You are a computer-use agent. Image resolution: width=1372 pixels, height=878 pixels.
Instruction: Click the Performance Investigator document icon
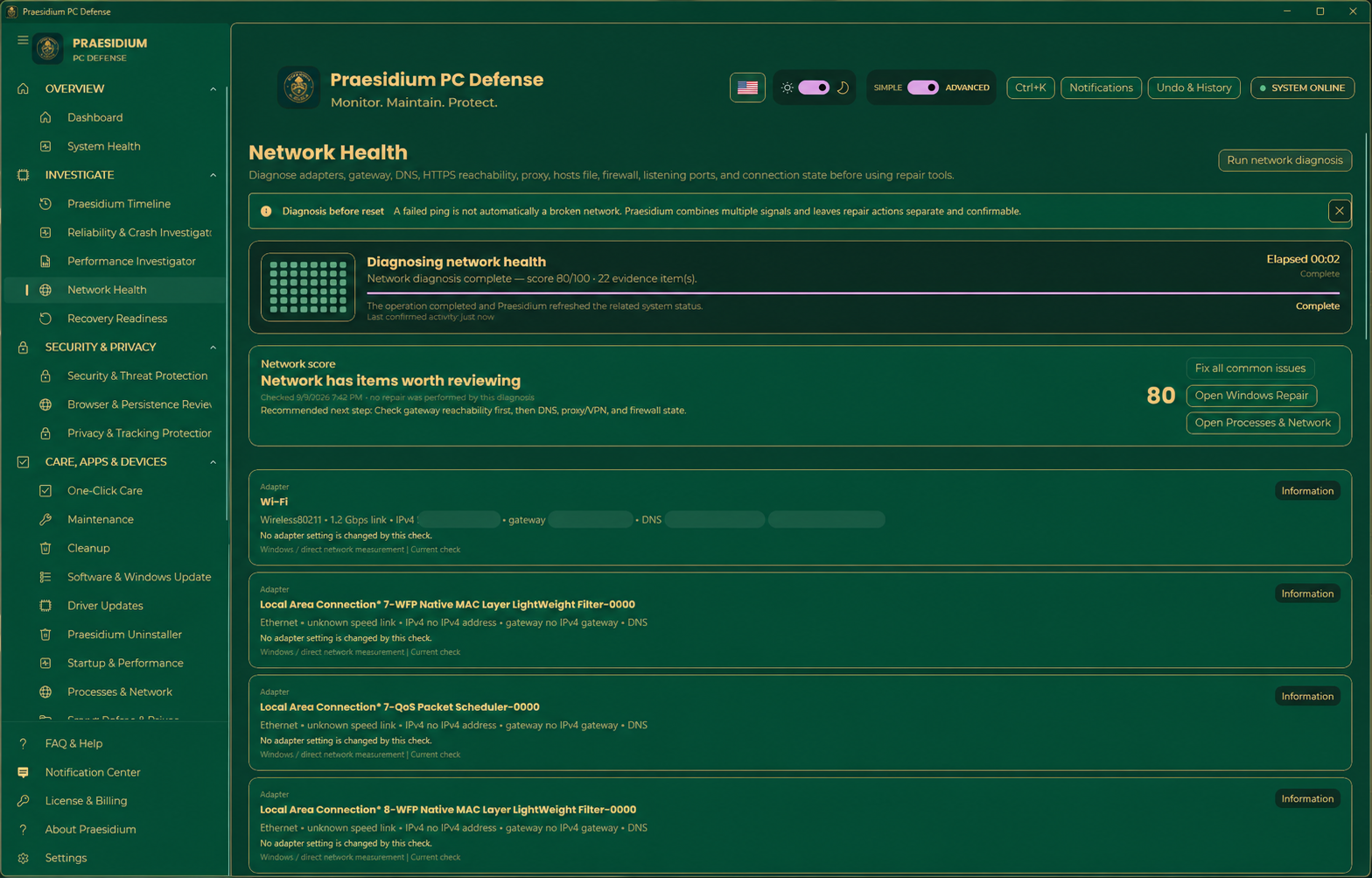click(45, 261)
